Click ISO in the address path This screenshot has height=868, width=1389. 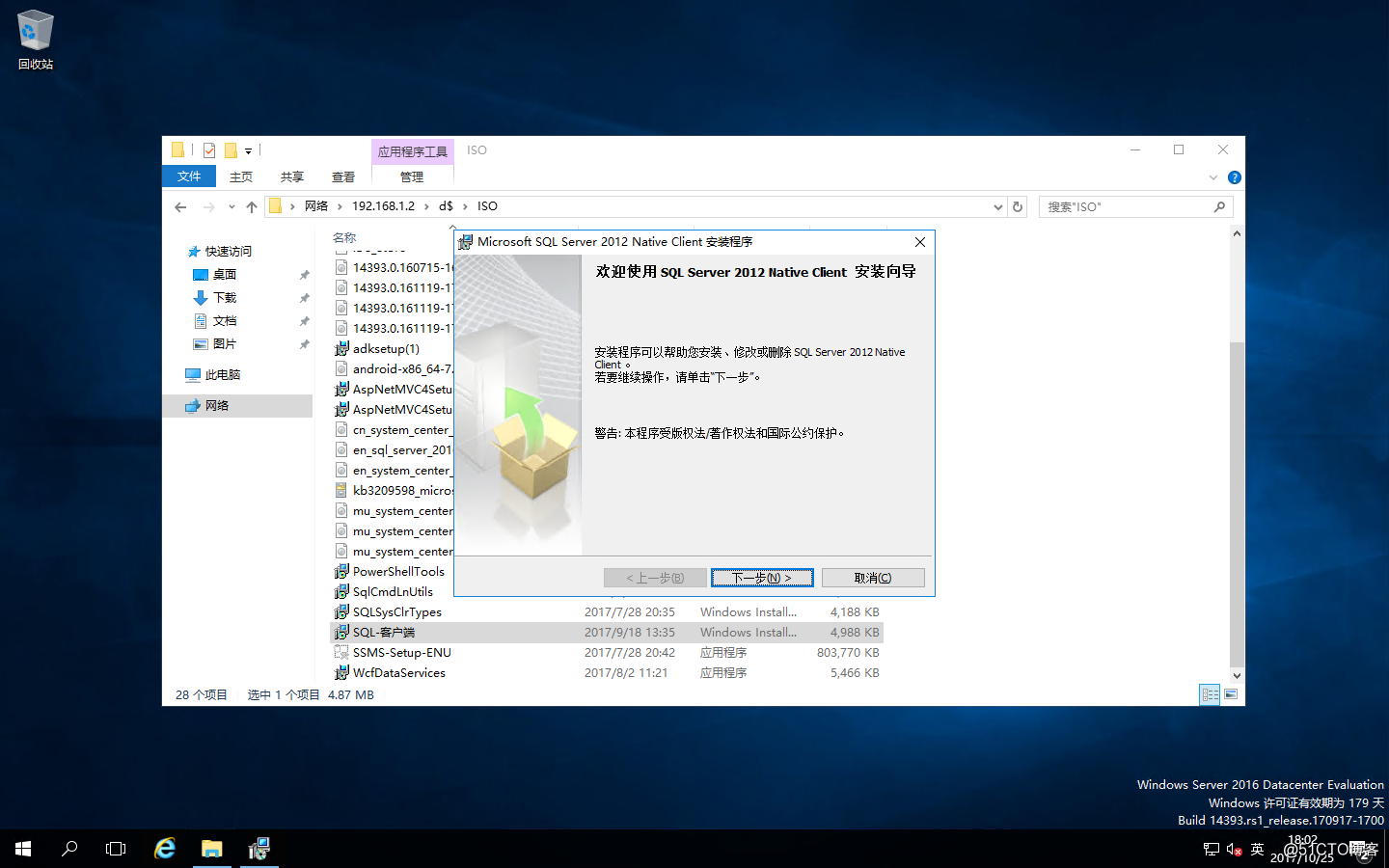[x=487, y=206]
